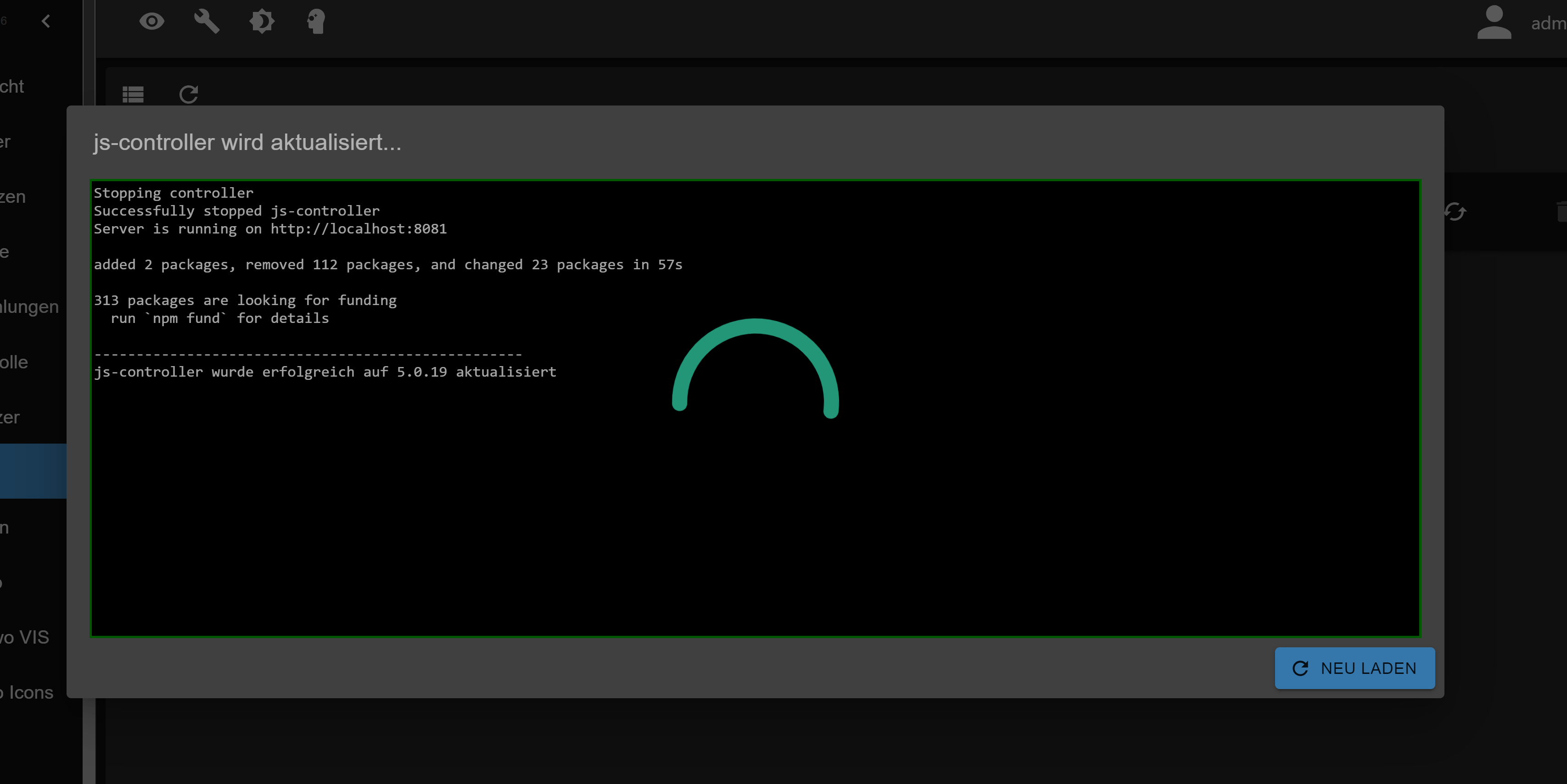
Task: Activate expert mode via the head icon
Action: point(316,22)
